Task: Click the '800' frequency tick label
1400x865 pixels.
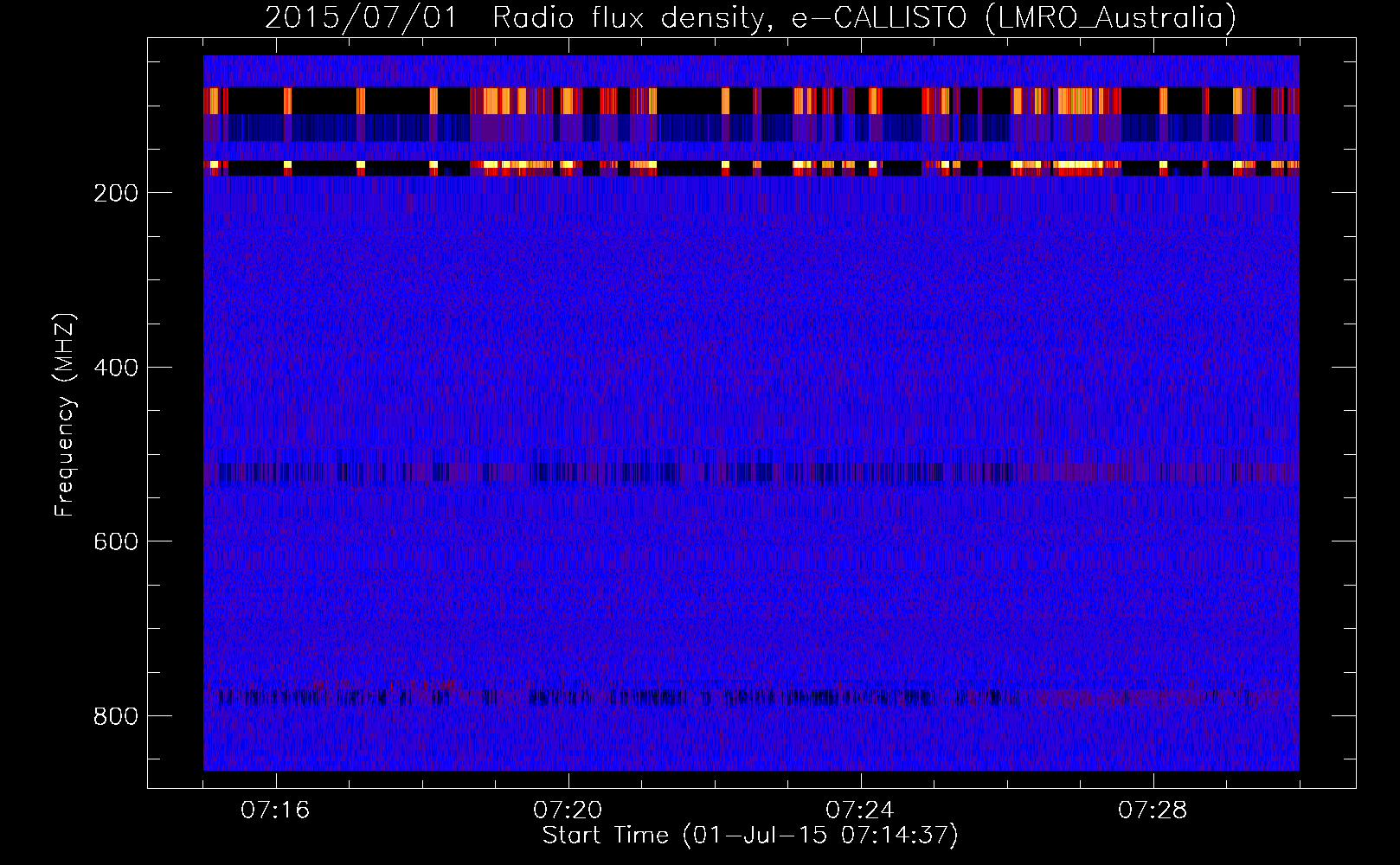Action: [116, 716]
